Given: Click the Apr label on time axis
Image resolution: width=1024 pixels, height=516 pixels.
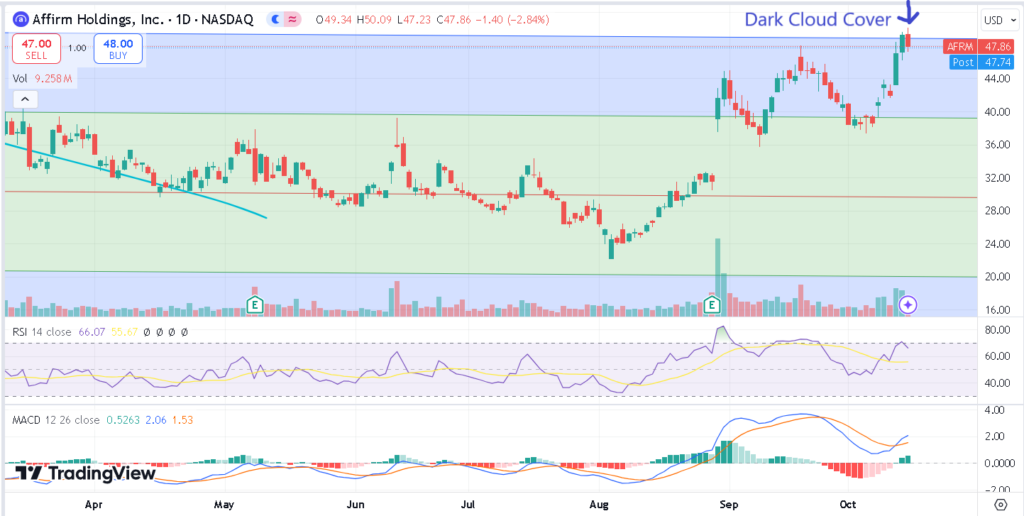Looking at the screenshot, I should 95,504.
